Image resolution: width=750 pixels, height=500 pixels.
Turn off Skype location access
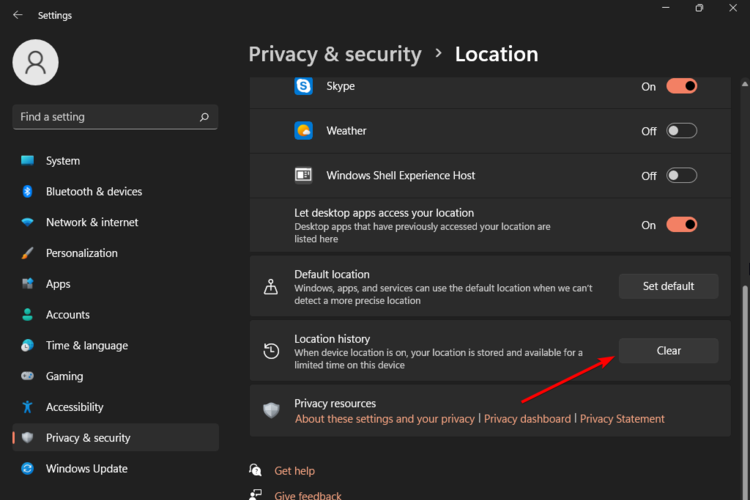click(x=681, y=86)
